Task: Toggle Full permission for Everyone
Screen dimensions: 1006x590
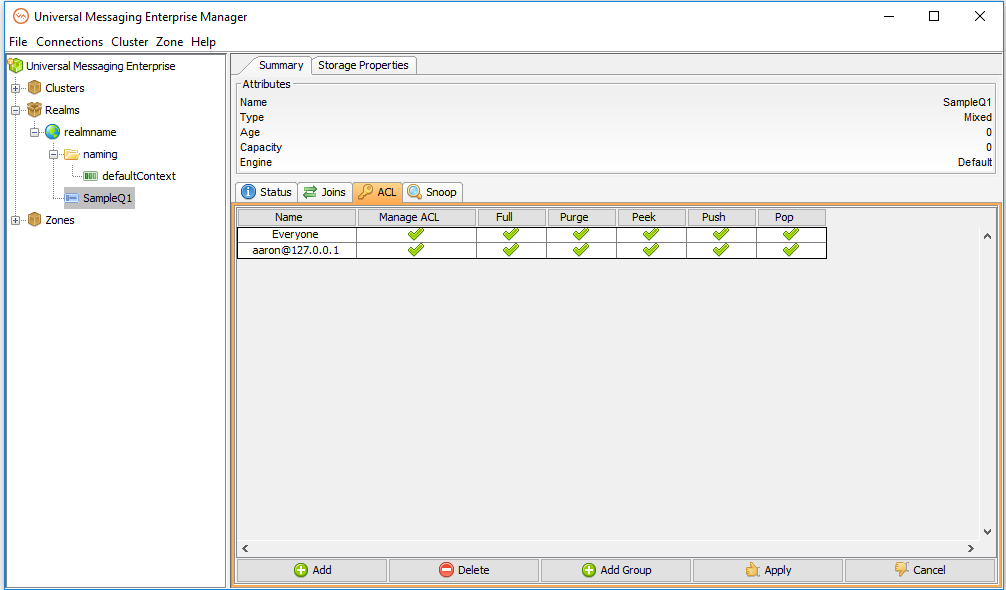Action: point(511,235)
